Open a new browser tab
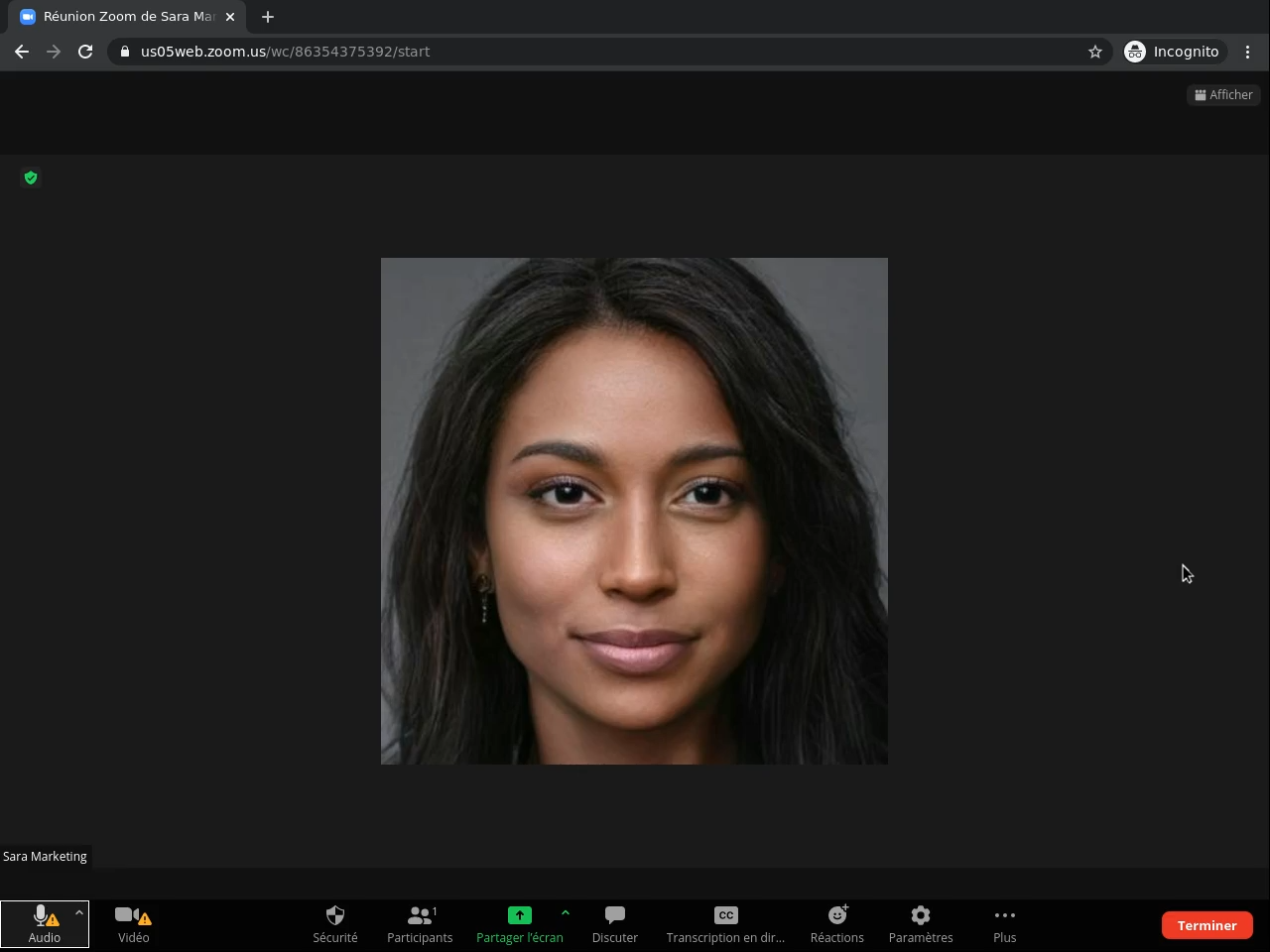 click(268, 17)
